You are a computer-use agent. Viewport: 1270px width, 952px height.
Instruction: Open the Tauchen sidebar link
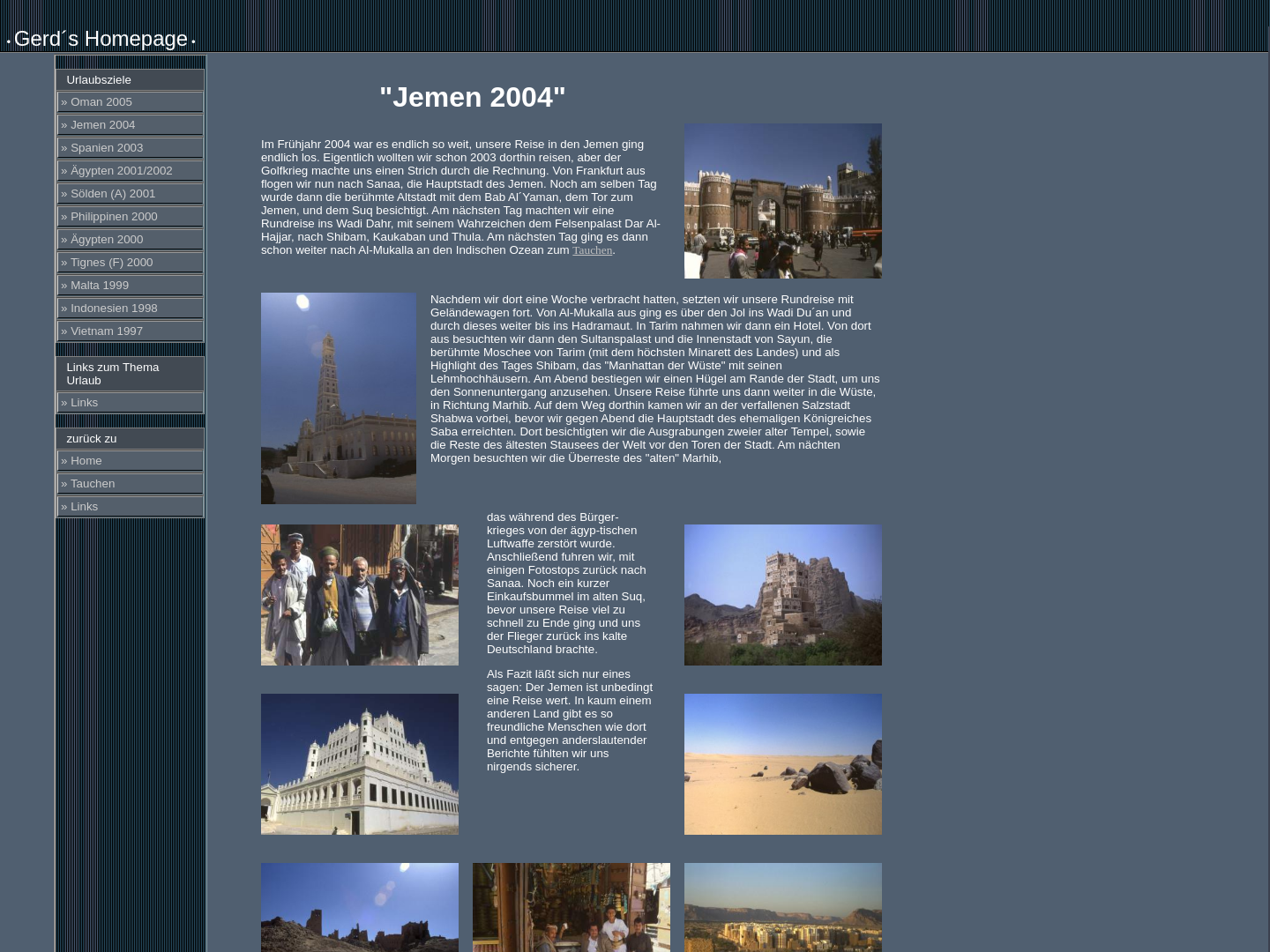(131, 484)
